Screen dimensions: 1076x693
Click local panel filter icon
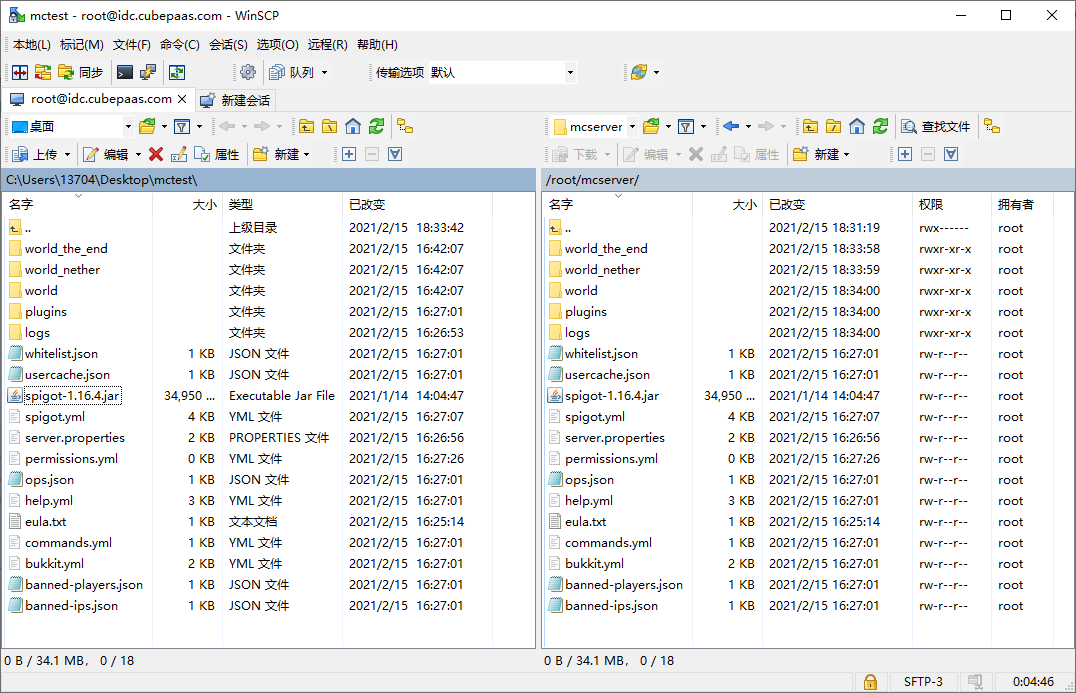[x=182, y=126]
